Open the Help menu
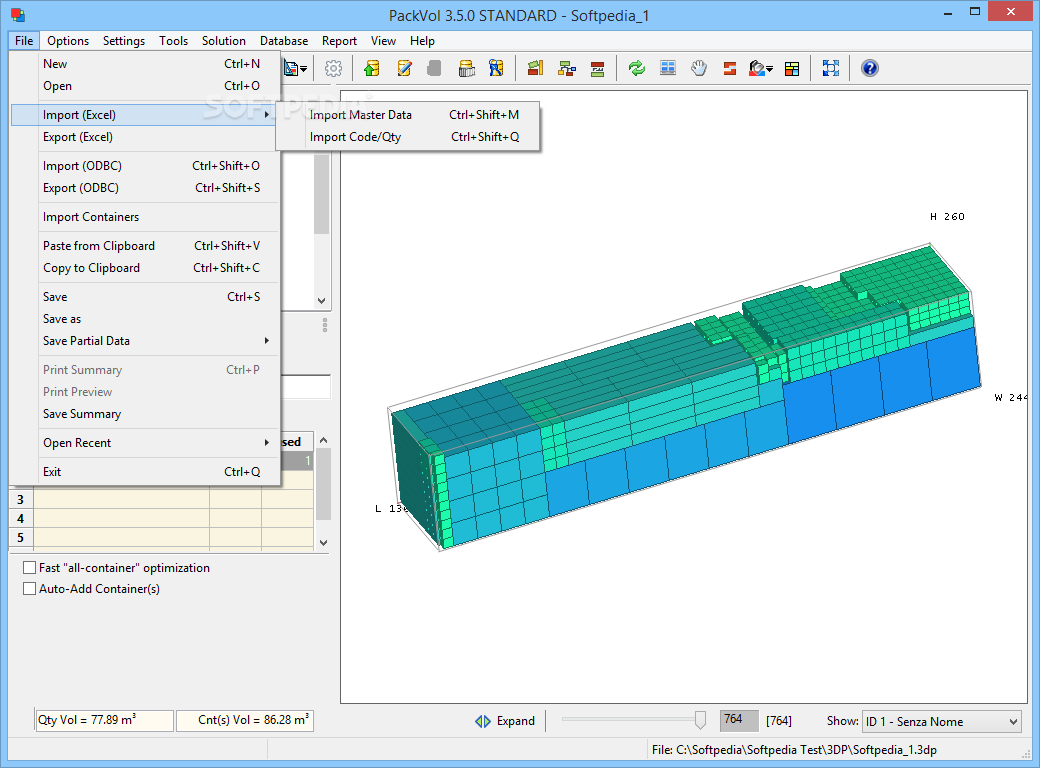Screen dimensions: 1040x768 pyautogui.click(x=422, y=40)
